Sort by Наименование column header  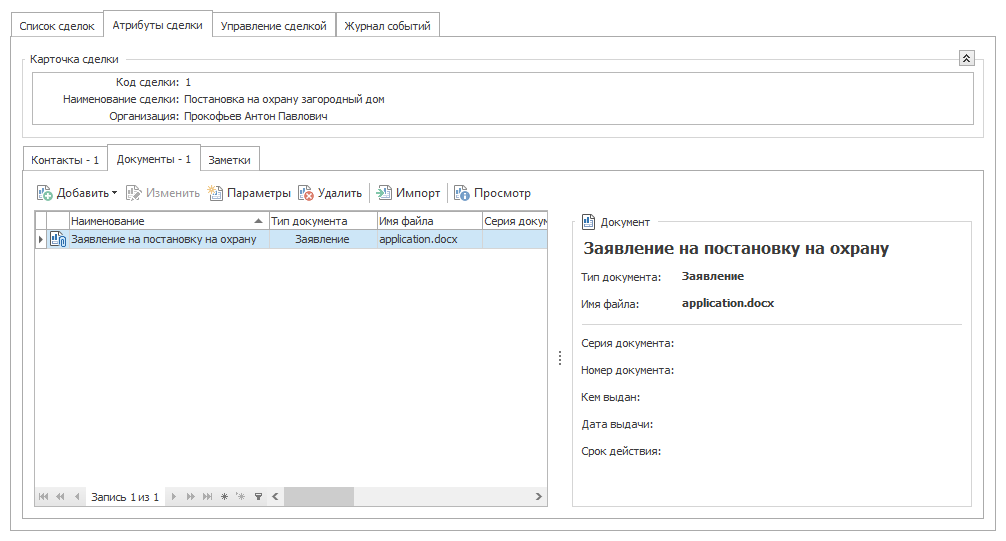point(169,221)
